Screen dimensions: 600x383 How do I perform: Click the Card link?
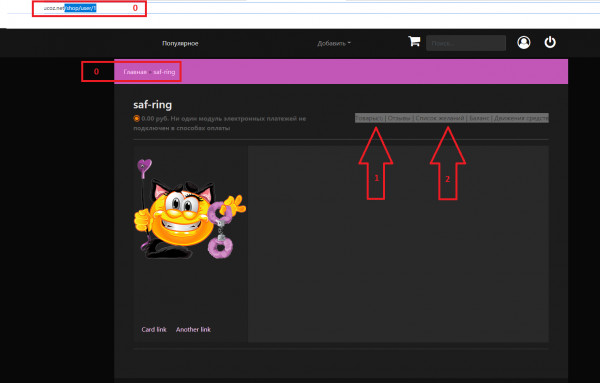[x=154, y=329]
